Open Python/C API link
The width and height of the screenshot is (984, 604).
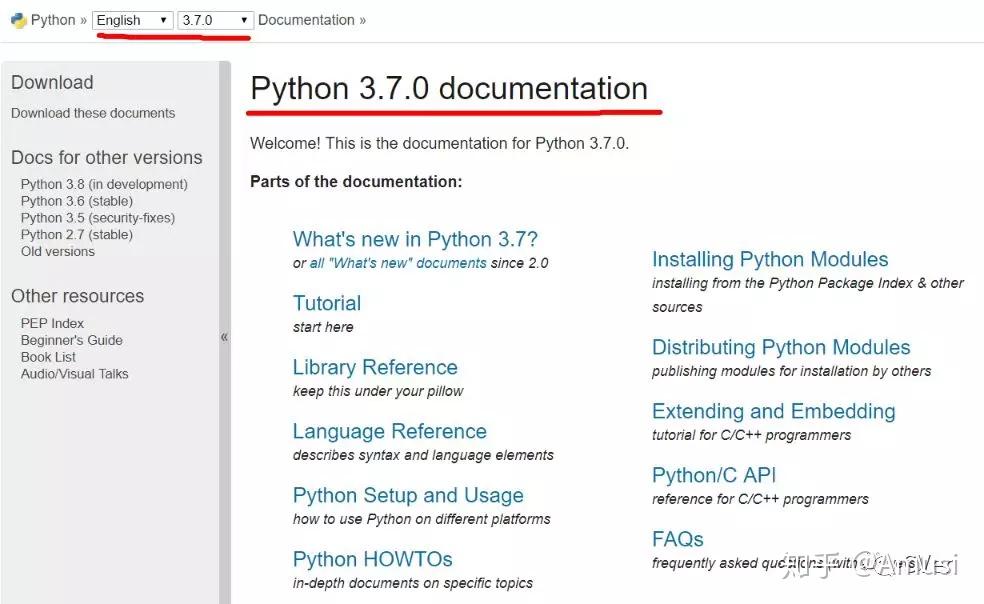[714, 475]
